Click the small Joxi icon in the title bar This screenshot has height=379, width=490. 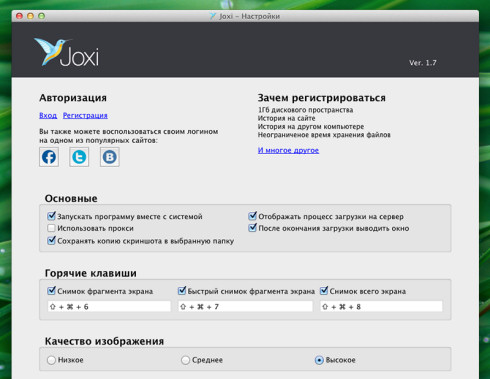(213, 16)
